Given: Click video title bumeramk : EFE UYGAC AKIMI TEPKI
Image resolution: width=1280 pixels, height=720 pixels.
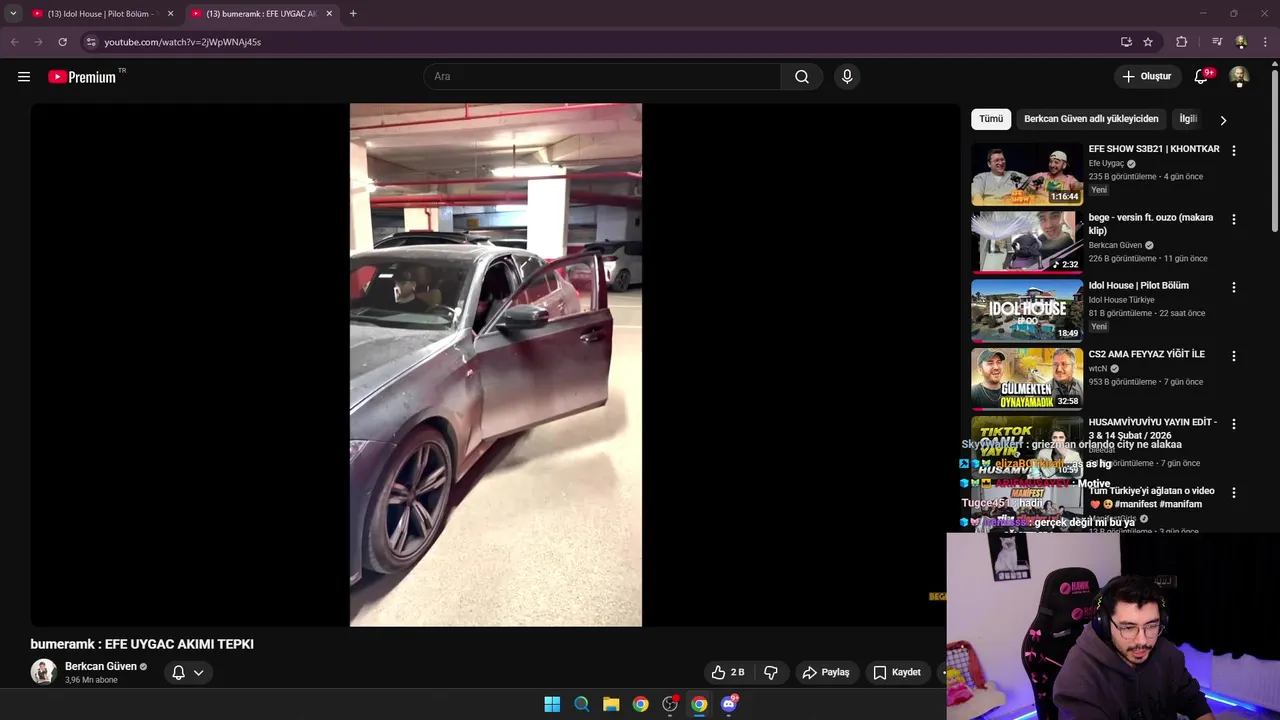Looking at the screenshot, I should 142,644.
